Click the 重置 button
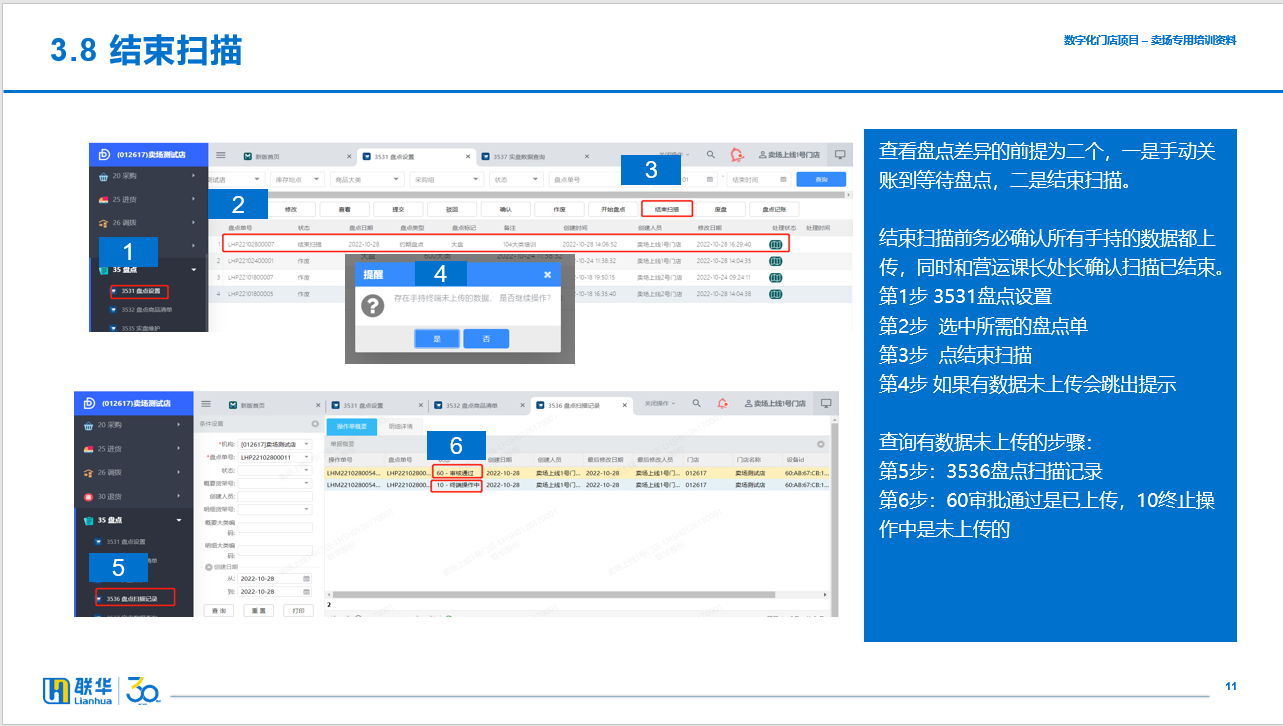This screenshot has height=726, width=1283. point(257,610)
